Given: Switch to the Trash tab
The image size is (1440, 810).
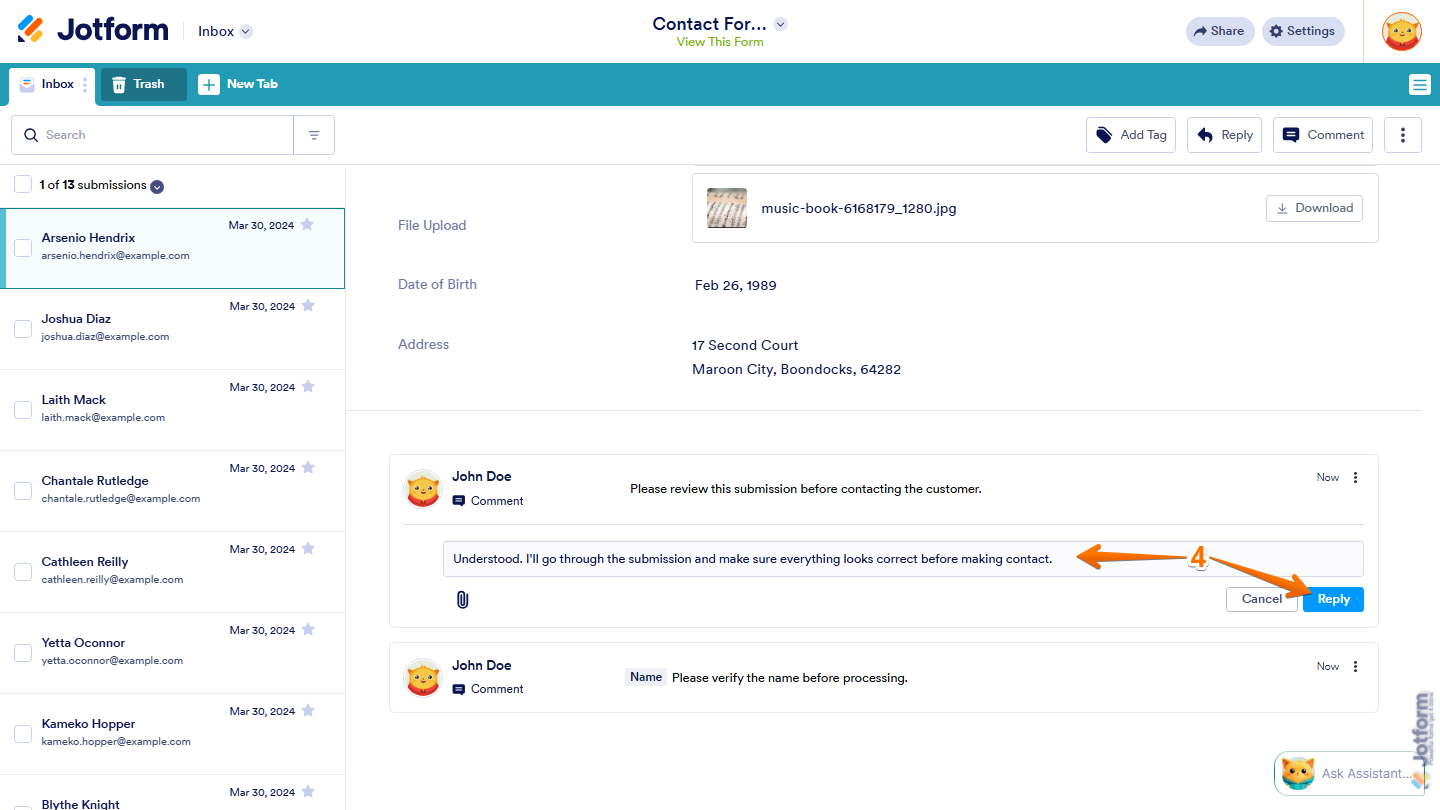Looking at the screenshot, I should click(144, 84).
